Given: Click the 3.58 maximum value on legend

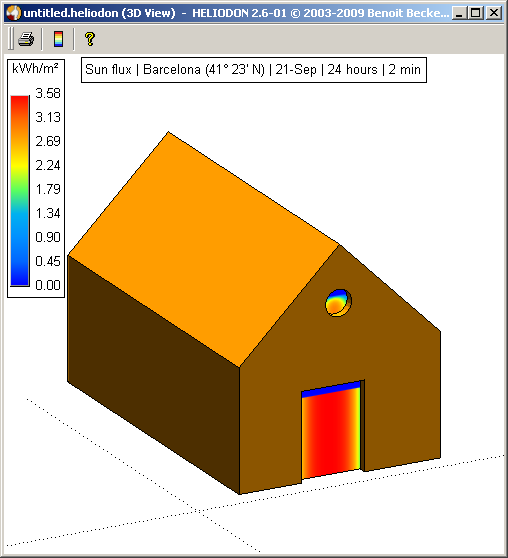Looking at the screenshot, I should pos(48,93).
